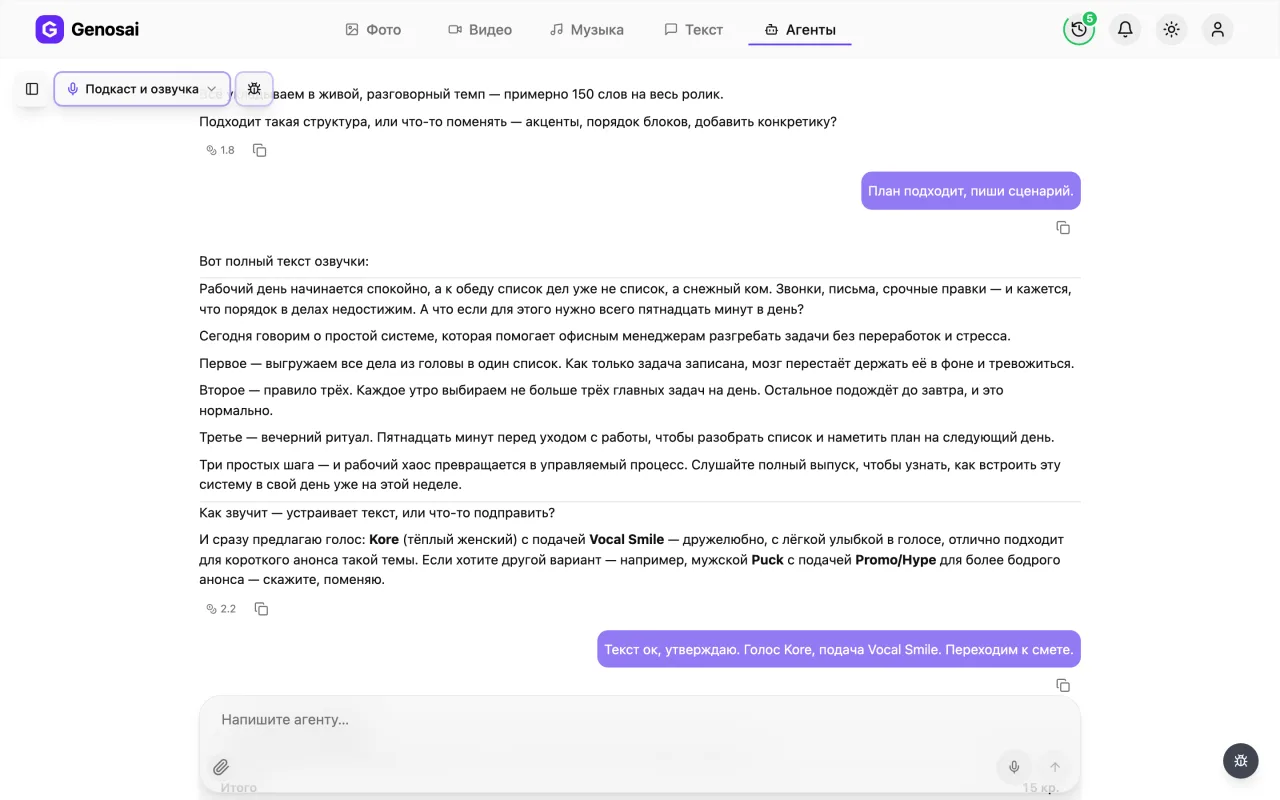Open the floating debug bug button
Image resolution: width=1280 pixels, height=800 pixels.
tap(1241, 761)
